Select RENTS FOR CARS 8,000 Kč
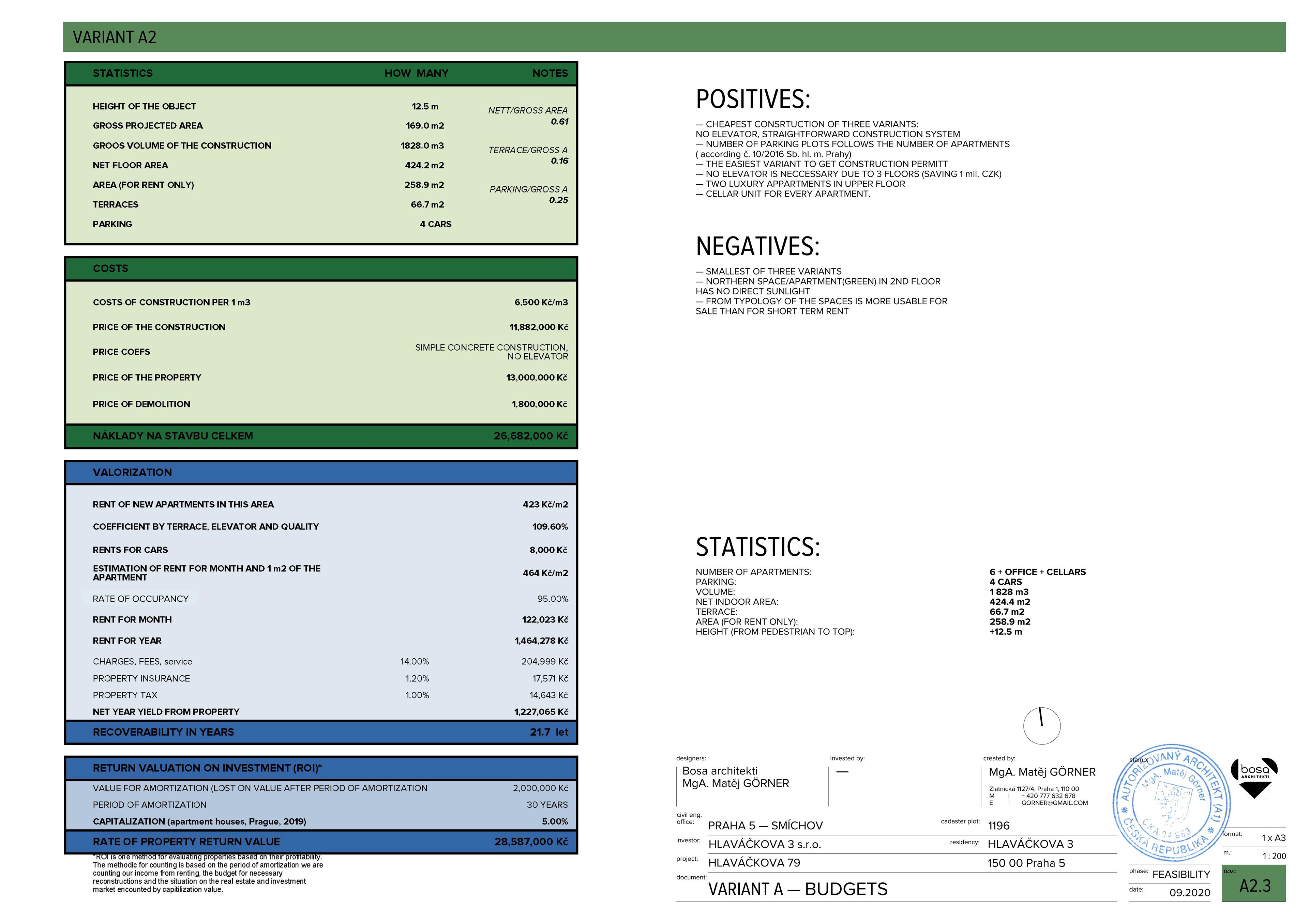The width and height of the screenshot is (1309, 924). click(548, 550)
